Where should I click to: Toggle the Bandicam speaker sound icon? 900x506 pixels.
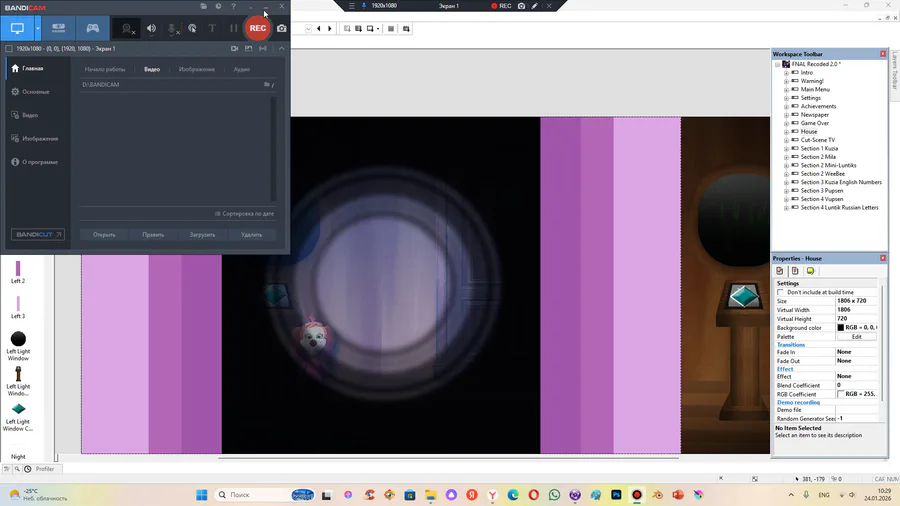tap(152, 28)
